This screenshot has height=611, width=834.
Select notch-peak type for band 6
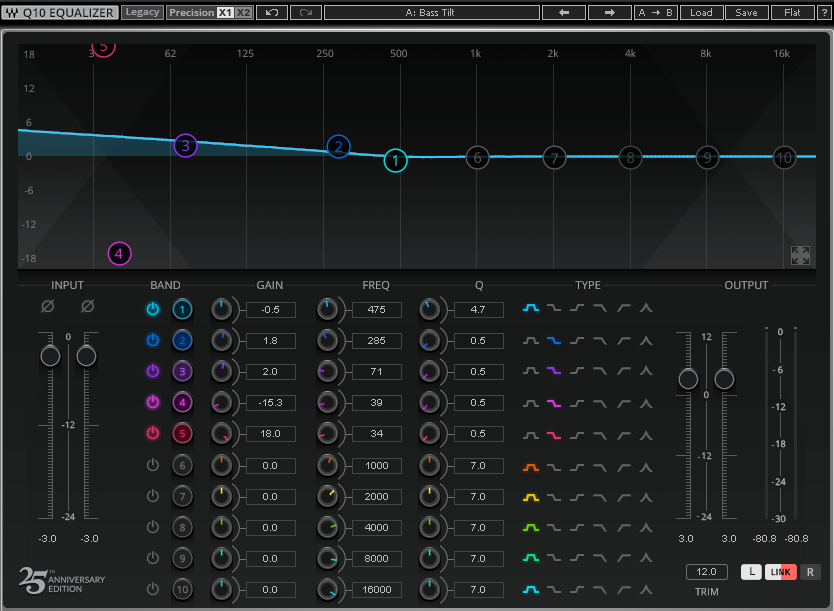pyautogui.click(x=646, y=467)
